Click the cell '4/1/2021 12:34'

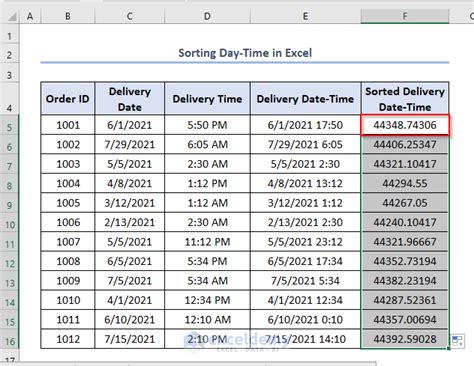305,300
